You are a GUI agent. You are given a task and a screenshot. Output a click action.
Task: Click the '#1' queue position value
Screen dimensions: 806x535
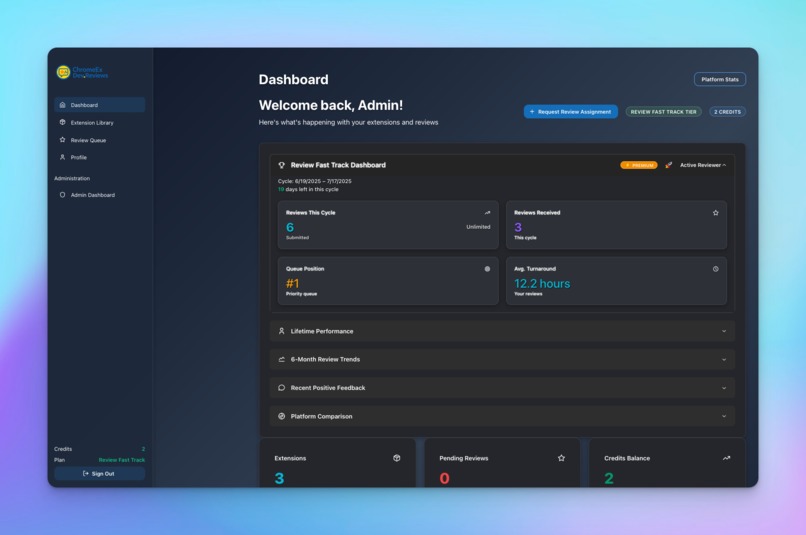click(292, 284)
